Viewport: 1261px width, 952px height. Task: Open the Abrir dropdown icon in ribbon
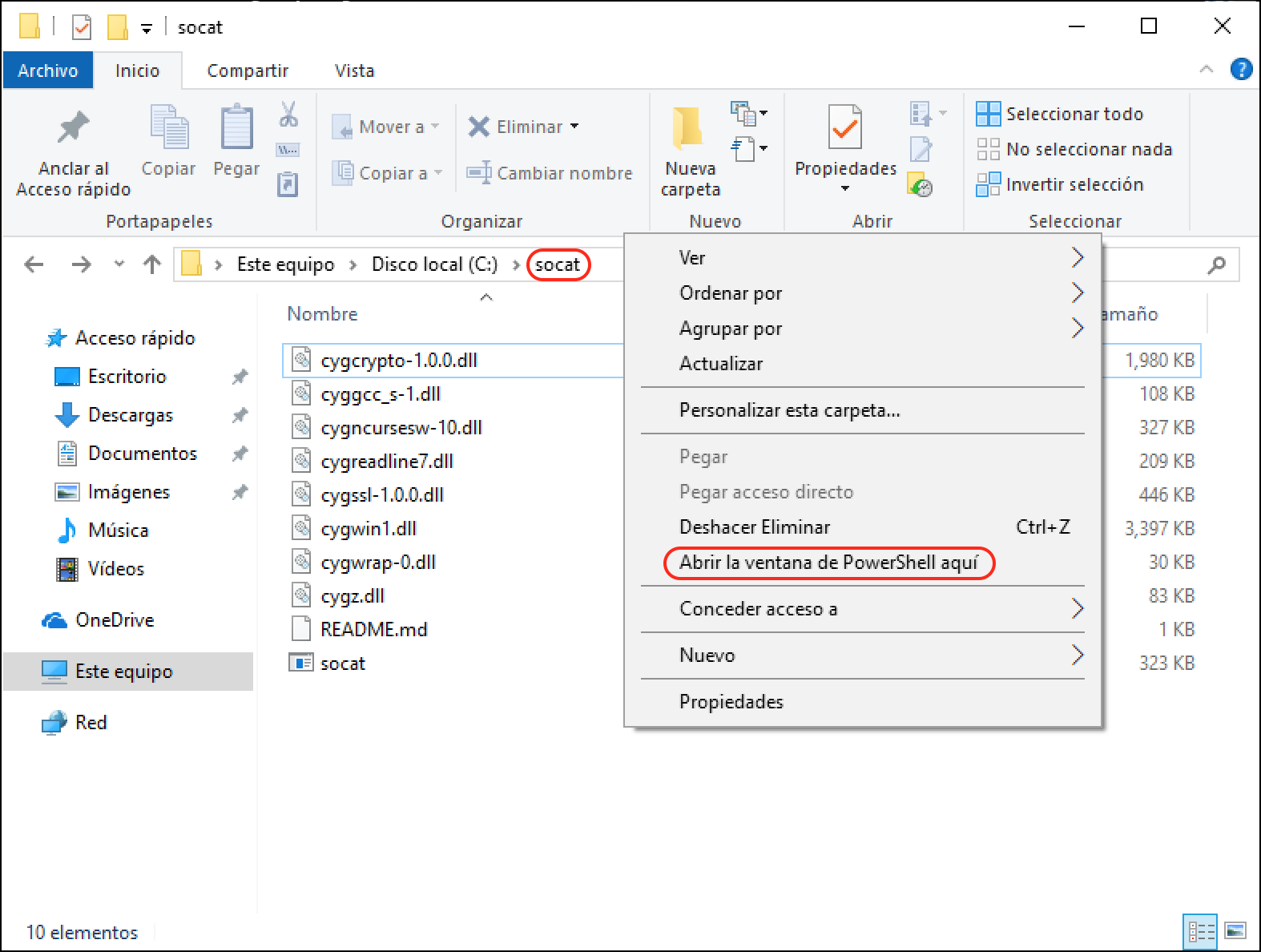tap(928, 114)
